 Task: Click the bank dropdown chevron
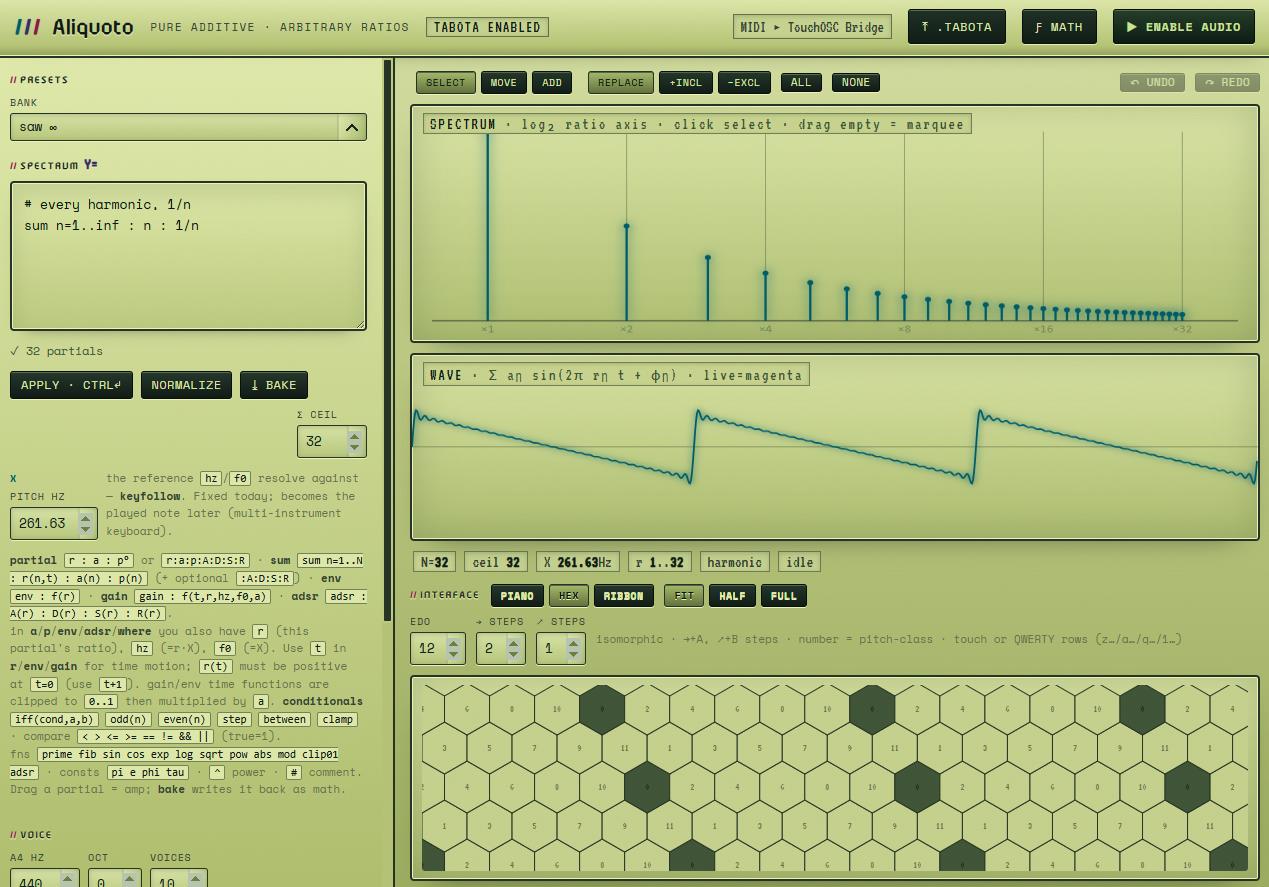(351, 127)
